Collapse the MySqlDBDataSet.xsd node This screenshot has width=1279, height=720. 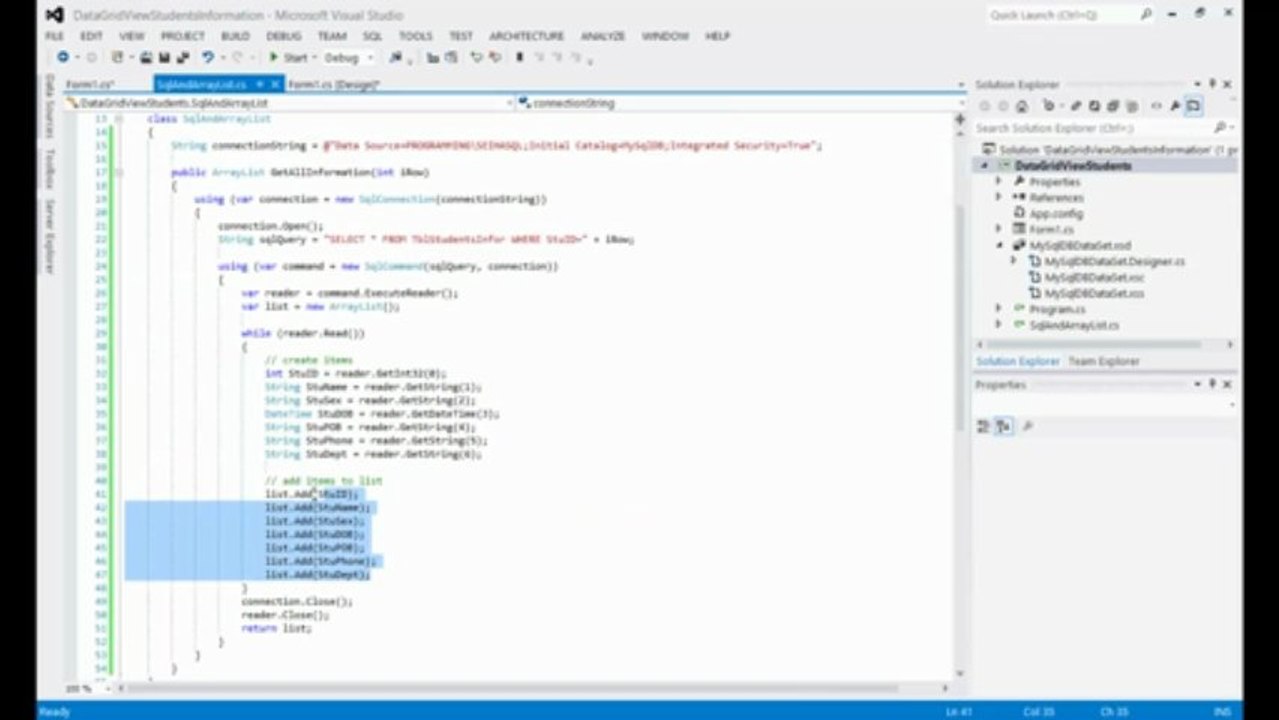click(998, 245)
